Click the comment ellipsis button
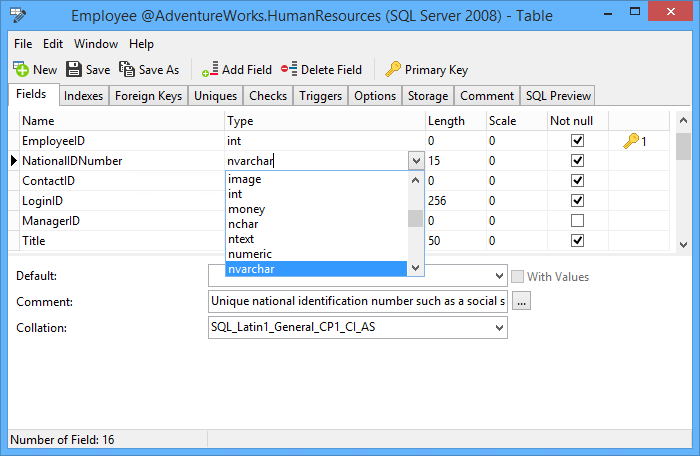 [521, 301]
